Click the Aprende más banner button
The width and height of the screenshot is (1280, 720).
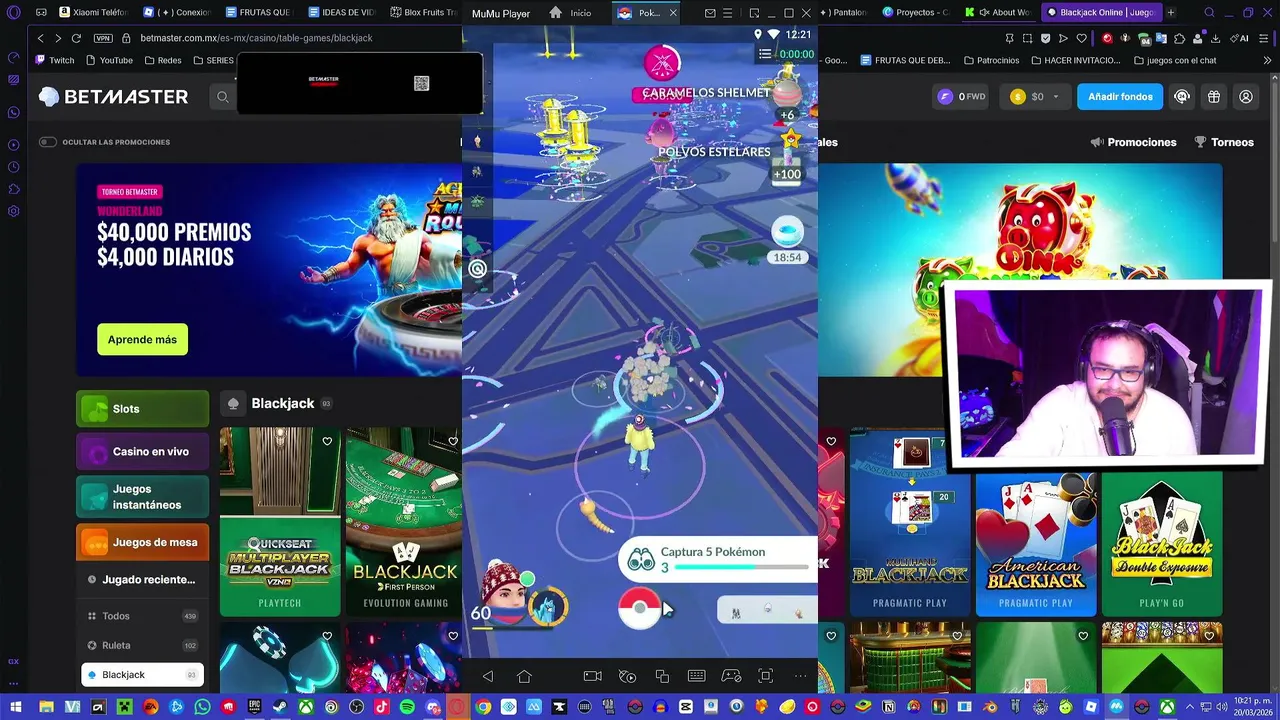(x=142, y=340)
